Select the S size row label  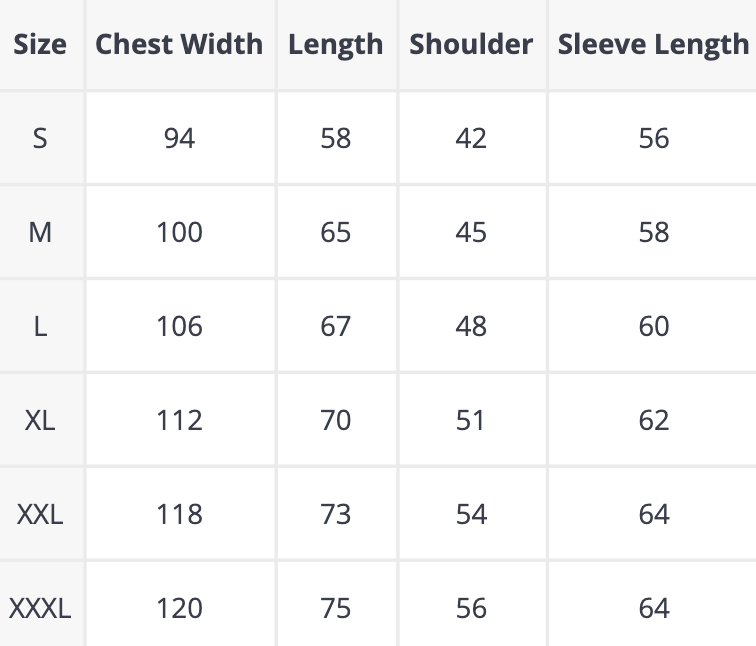(x=40, y=138)
